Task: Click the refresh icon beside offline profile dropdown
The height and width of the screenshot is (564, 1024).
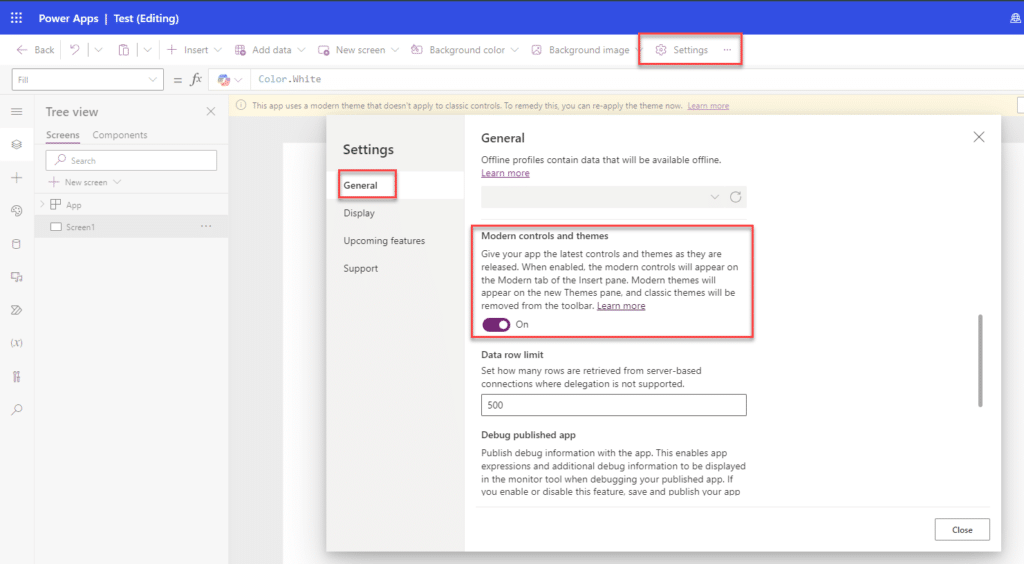Action: tap(736, 197)
